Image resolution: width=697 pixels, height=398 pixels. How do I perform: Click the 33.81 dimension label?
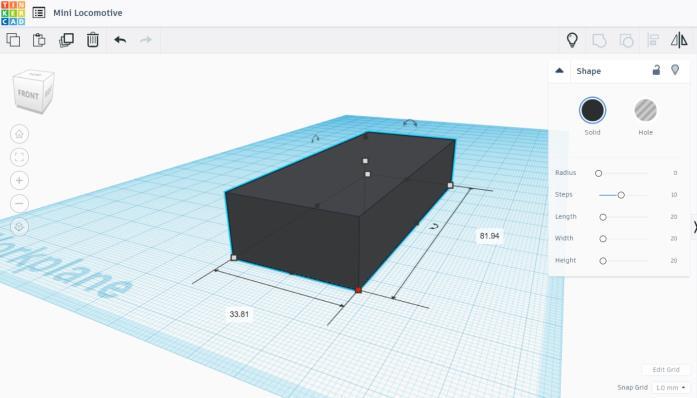point(239,314)
